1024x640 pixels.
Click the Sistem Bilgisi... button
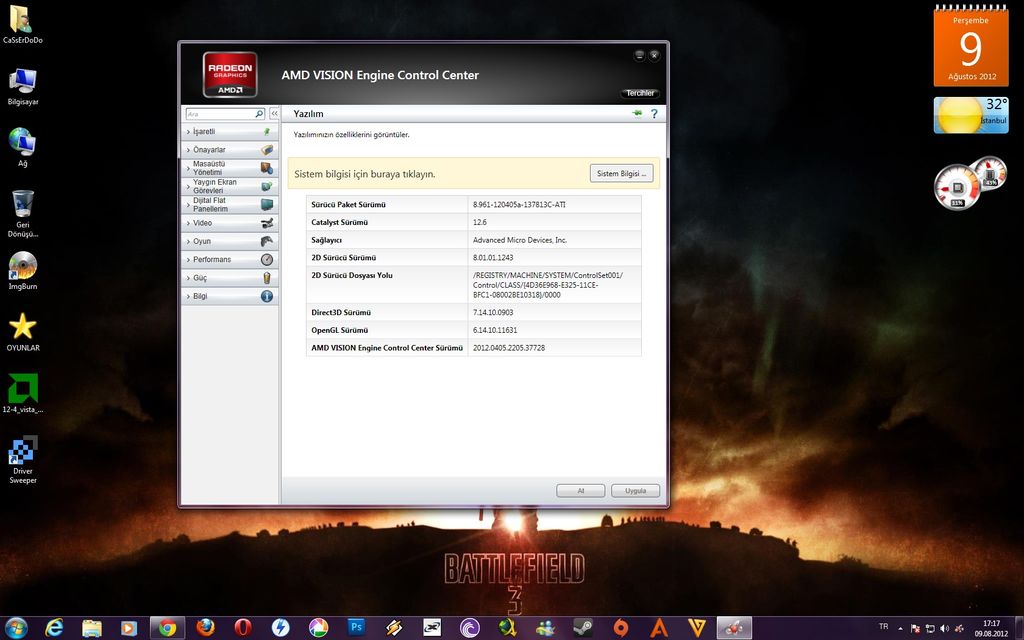621,174
